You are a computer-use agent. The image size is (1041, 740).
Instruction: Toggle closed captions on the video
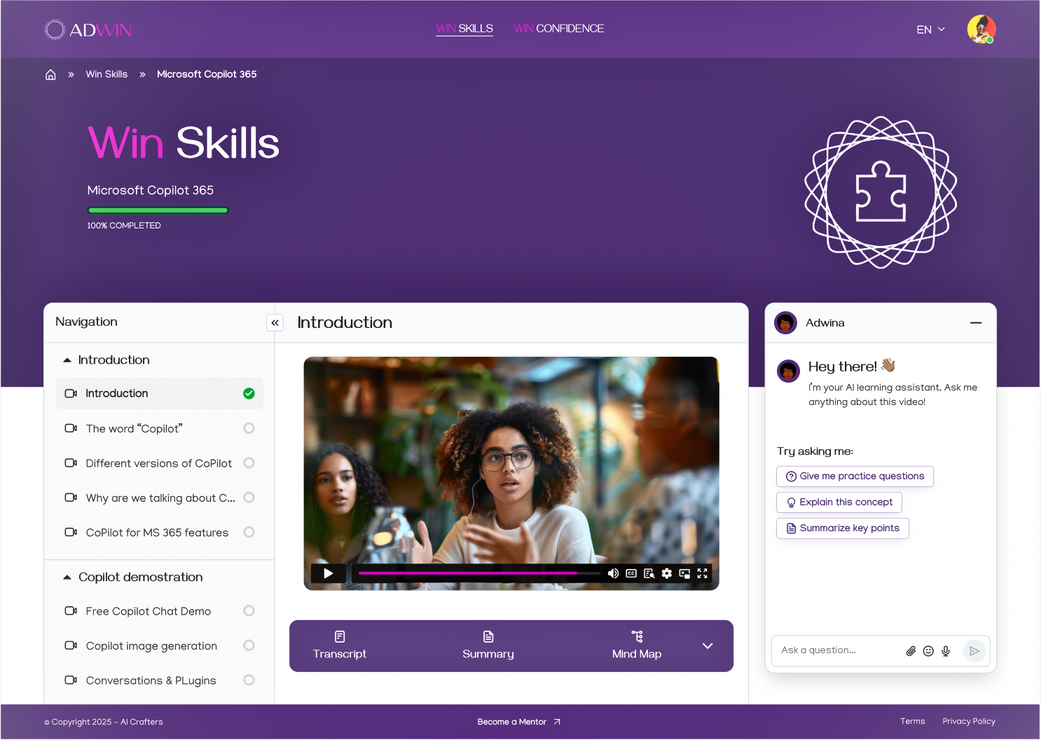point(631,573)
